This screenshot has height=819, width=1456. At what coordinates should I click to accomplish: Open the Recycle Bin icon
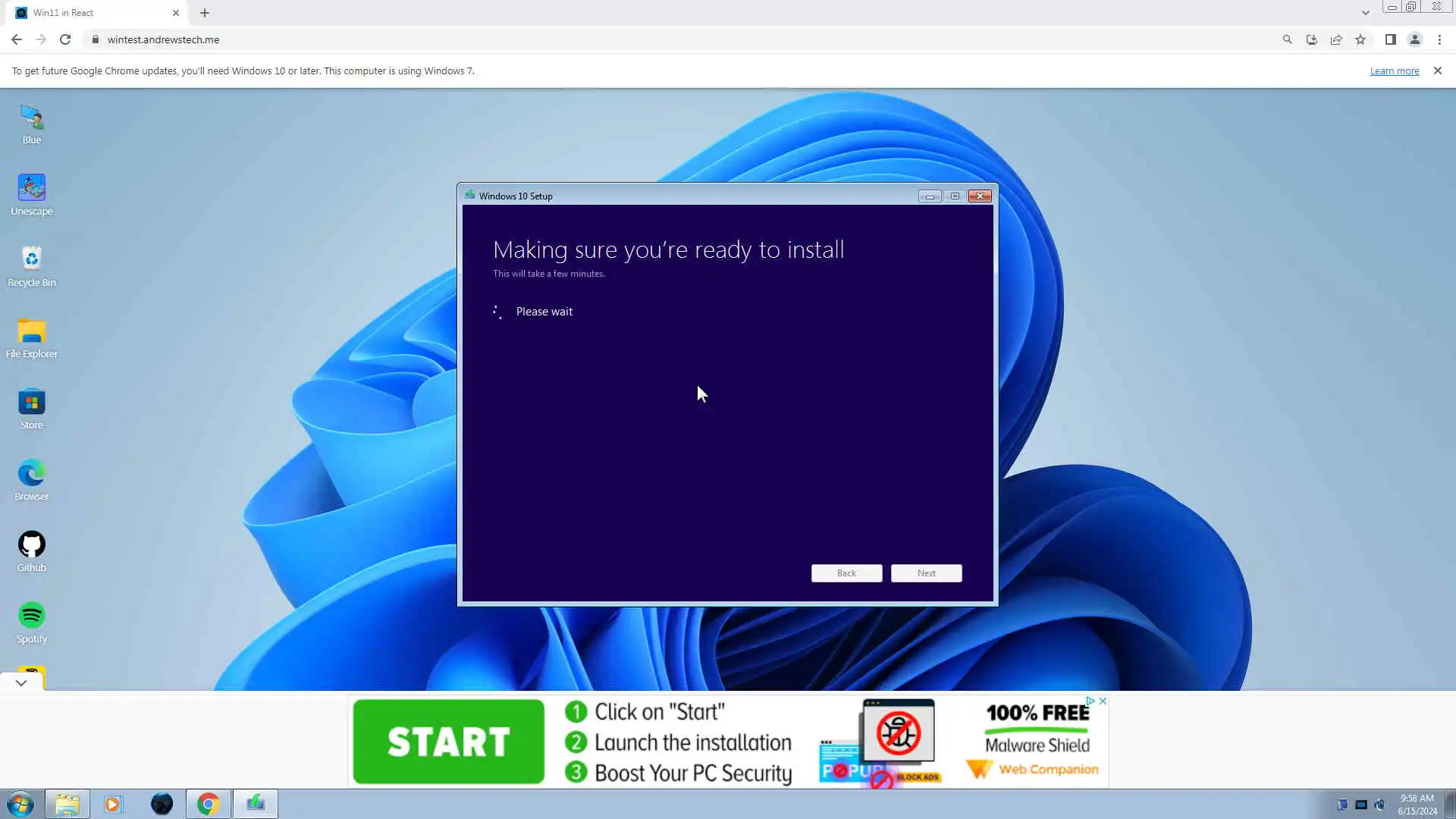[x=31, y=259]
